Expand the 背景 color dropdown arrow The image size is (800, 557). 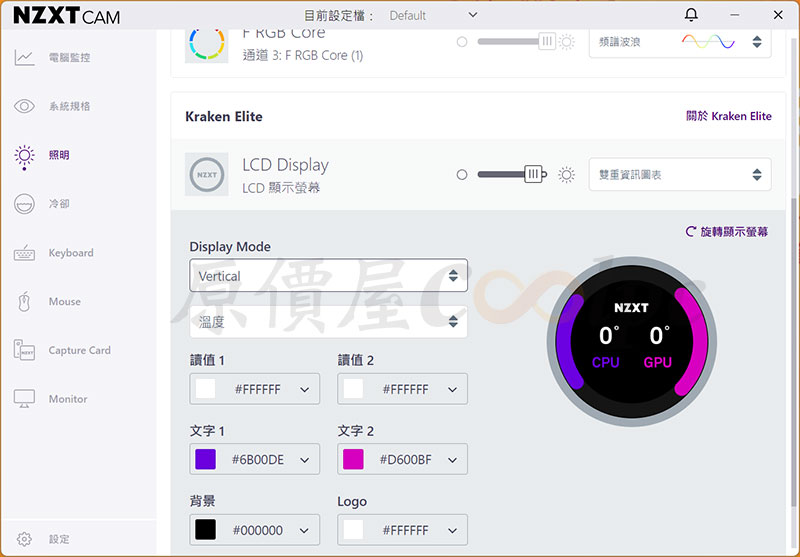point(305,530)
